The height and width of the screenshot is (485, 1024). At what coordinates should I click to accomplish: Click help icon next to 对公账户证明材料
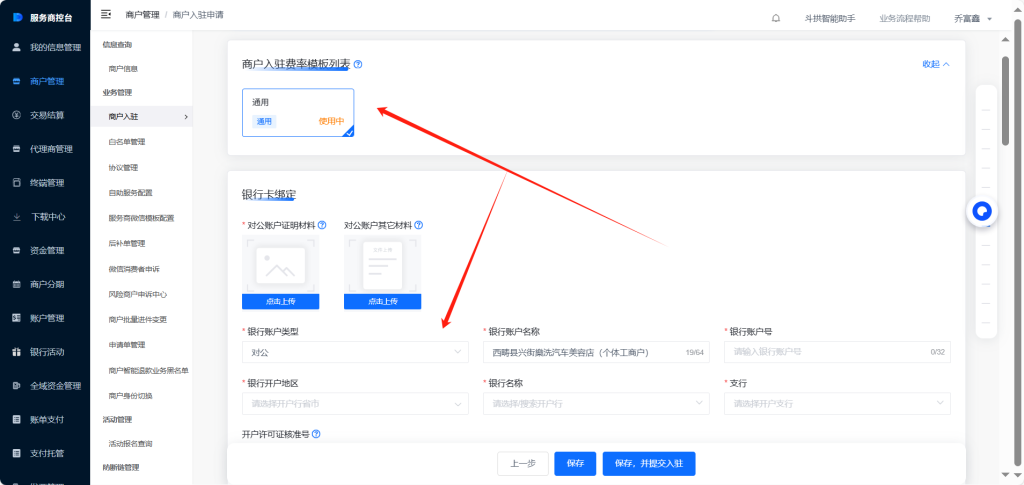pyautogui.click(x=322, y=225)
